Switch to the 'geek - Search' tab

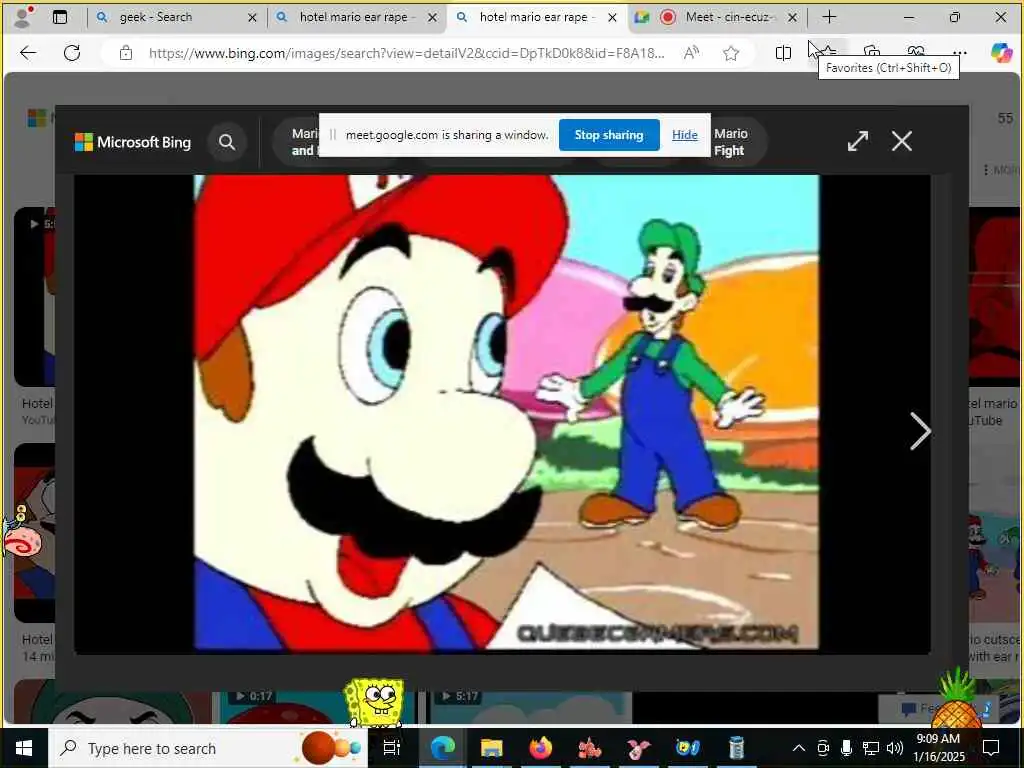[156, 17]
